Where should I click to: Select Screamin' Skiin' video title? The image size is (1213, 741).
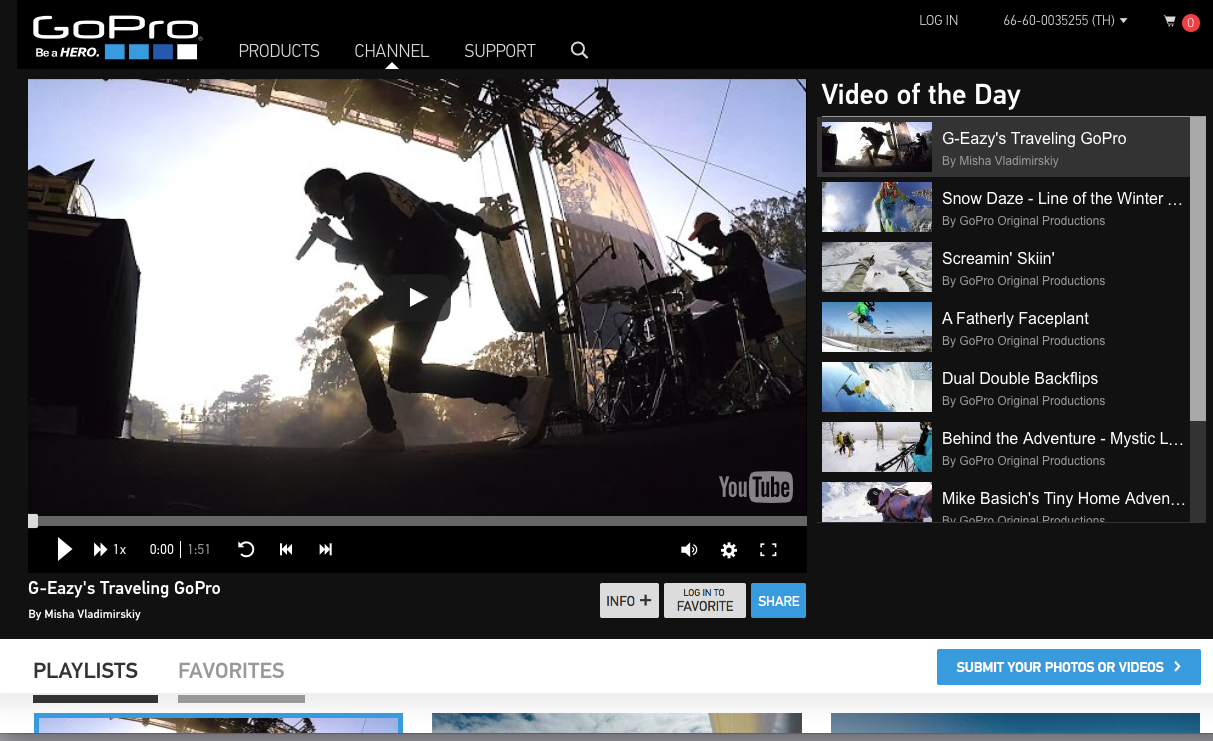pyautogui.click(x=998, y=258)
